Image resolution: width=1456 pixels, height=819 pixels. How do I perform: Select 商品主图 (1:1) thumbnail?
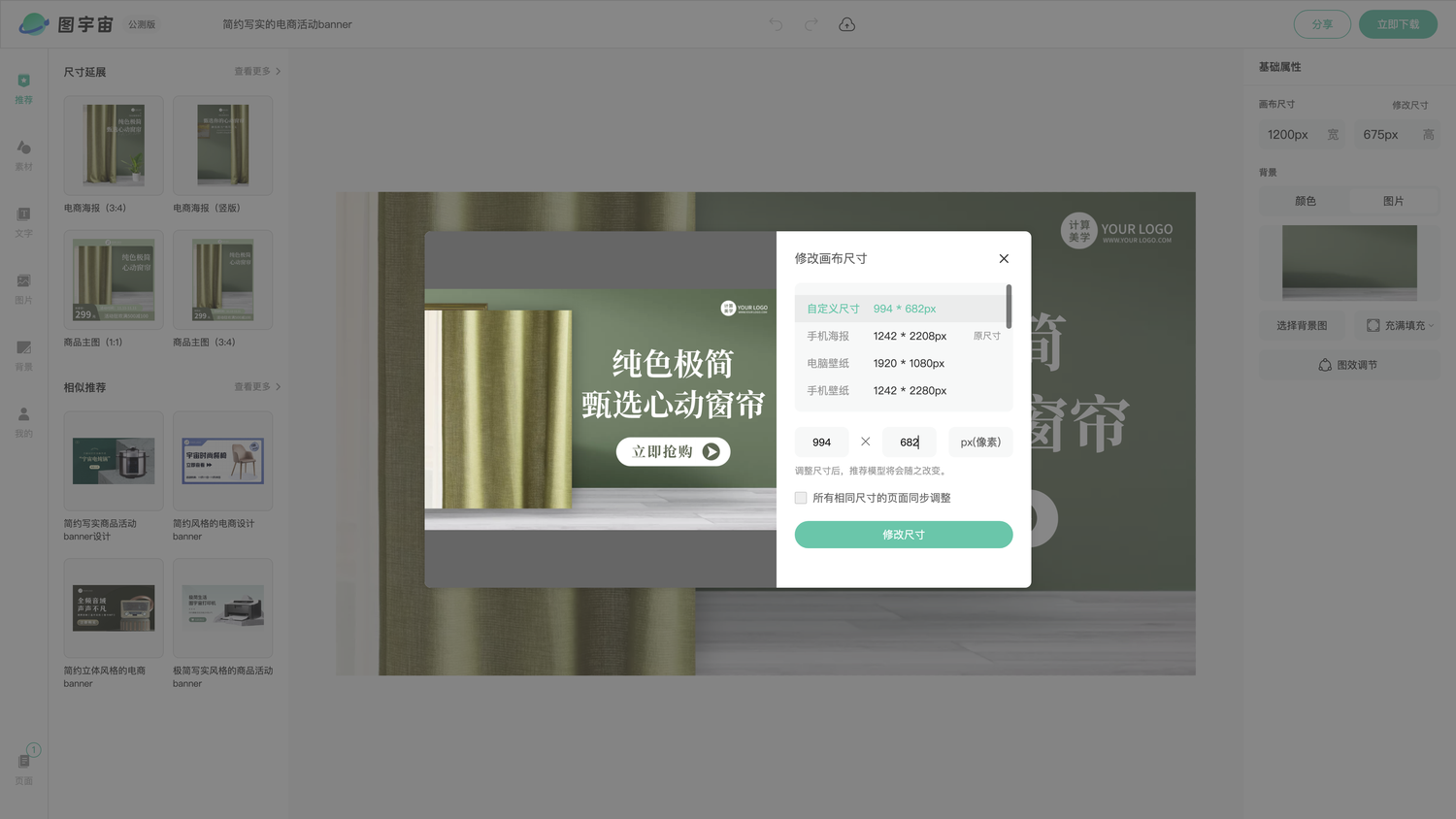click(114, 279)
